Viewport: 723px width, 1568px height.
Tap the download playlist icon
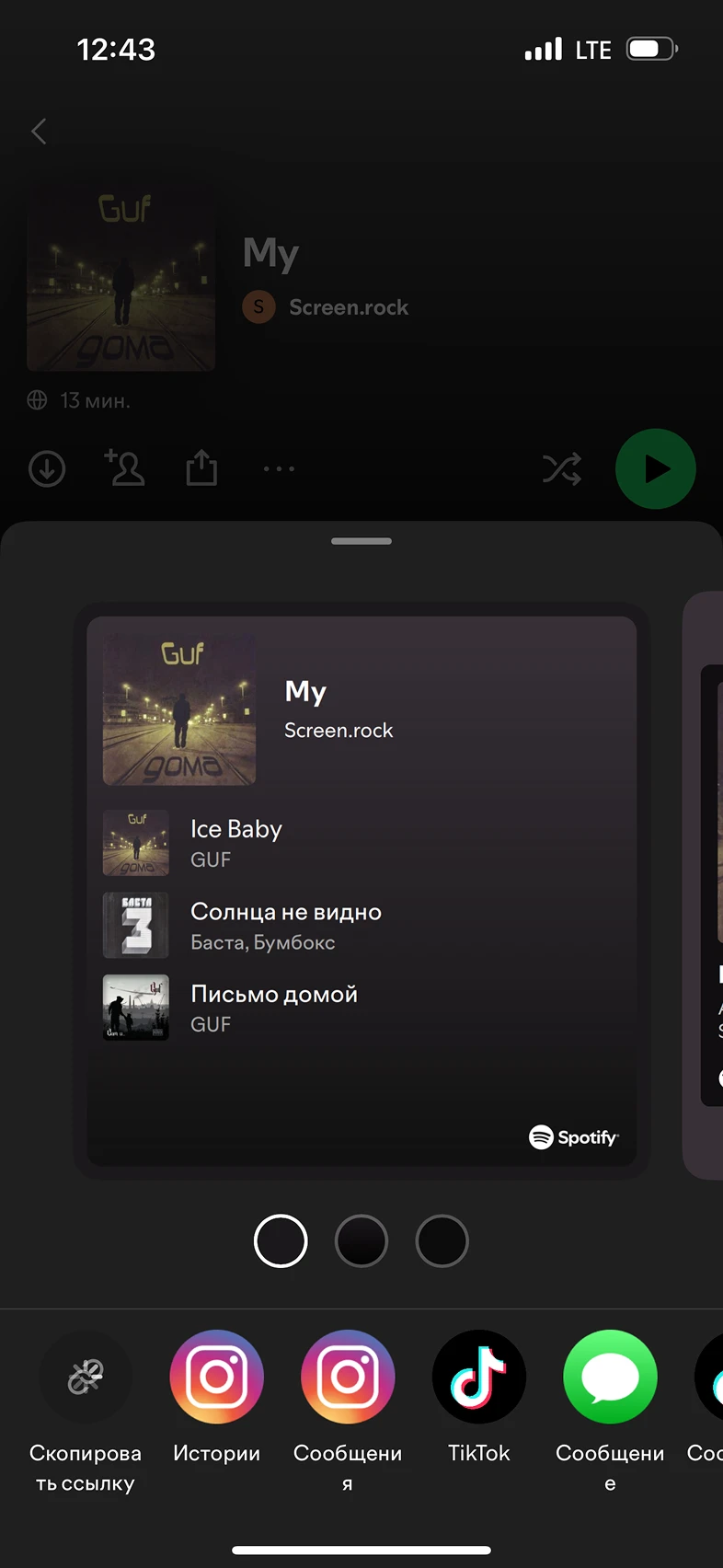pyautogui.click(x=47, y=469)
